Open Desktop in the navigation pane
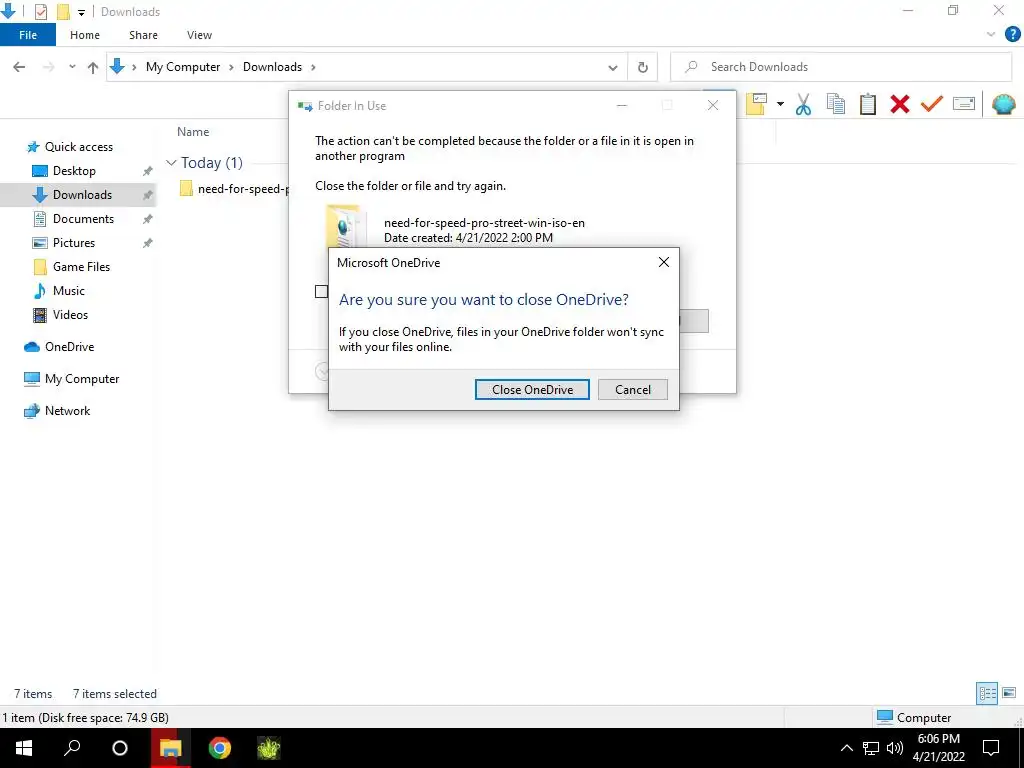Image resolution: width=1024 pixels, height=768 pixels. click(x=74, y=171)
